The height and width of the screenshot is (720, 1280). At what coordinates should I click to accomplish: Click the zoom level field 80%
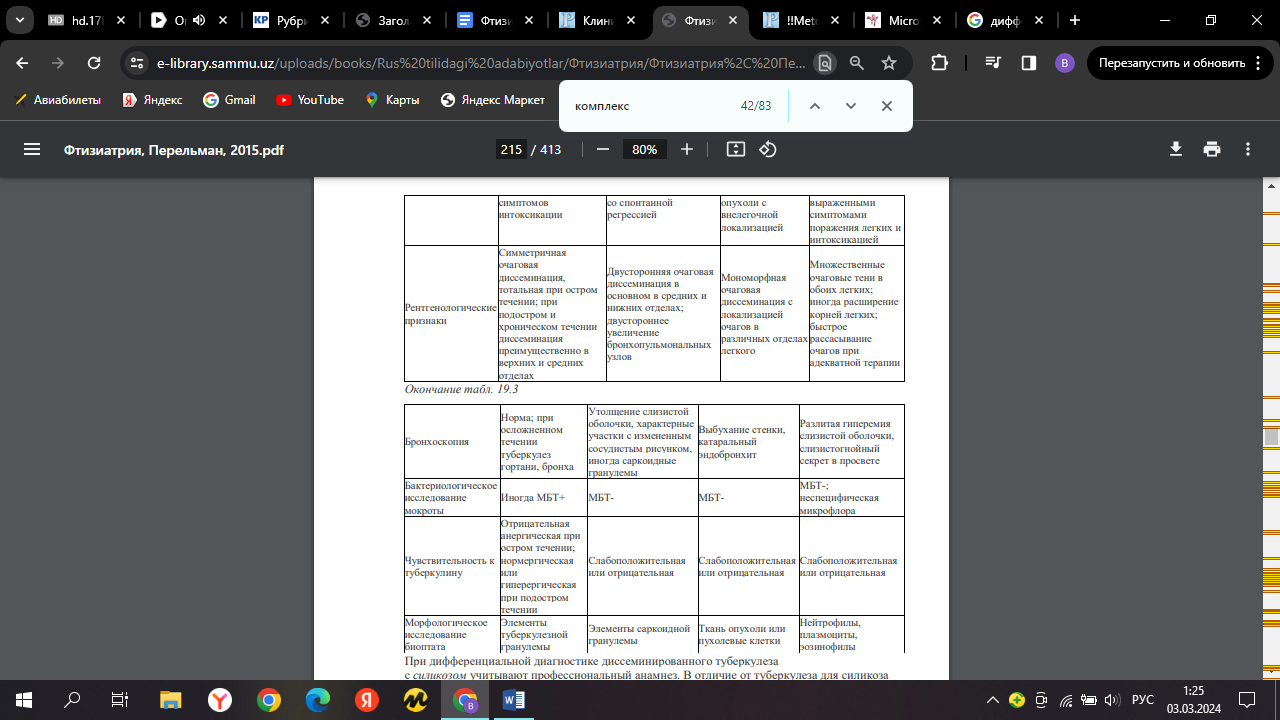pyautogui.click(x=645, y=149)
